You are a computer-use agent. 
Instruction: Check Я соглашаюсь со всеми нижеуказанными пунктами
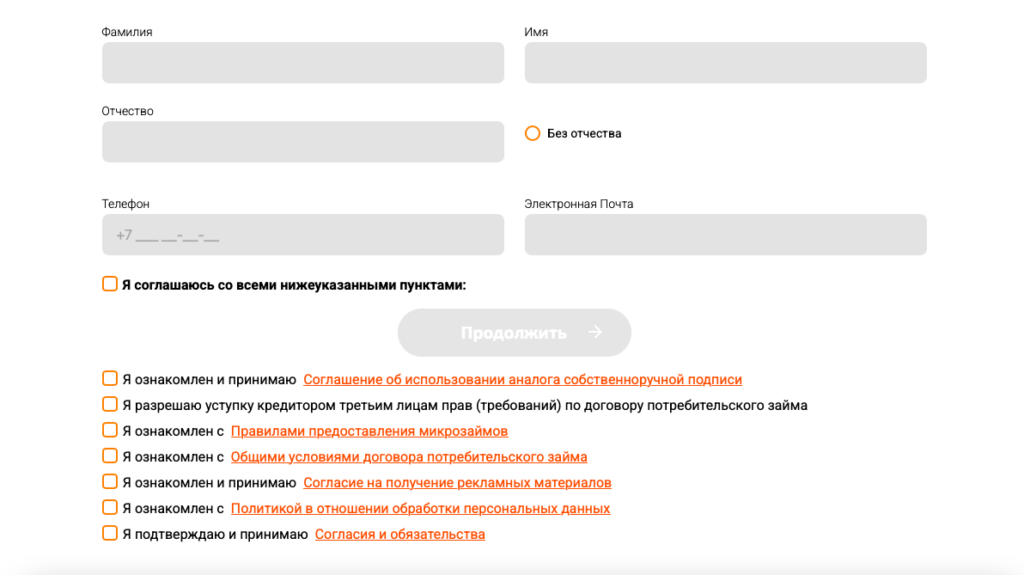[110, 284]
